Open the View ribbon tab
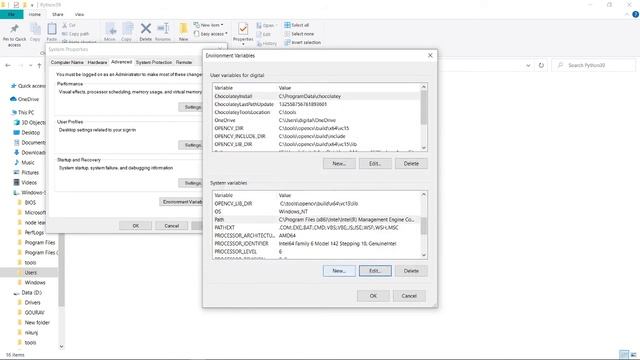The width and height of the screenshot is (640, 360). click(79, 14)
